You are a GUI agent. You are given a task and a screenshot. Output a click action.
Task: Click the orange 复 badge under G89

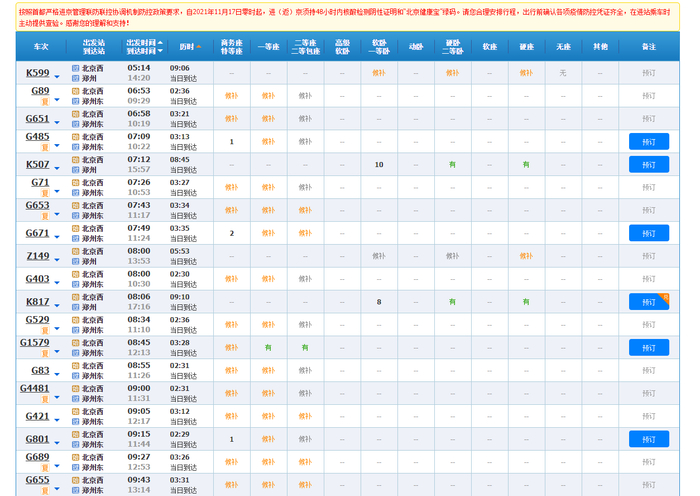(45, 102)
